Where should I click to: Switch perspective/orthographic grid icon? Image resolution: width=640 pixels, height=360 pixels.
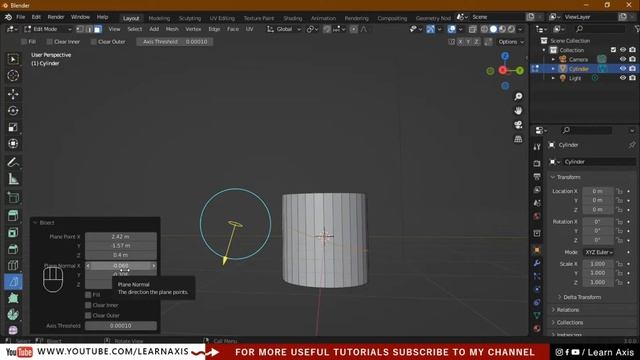coord(518,139)
